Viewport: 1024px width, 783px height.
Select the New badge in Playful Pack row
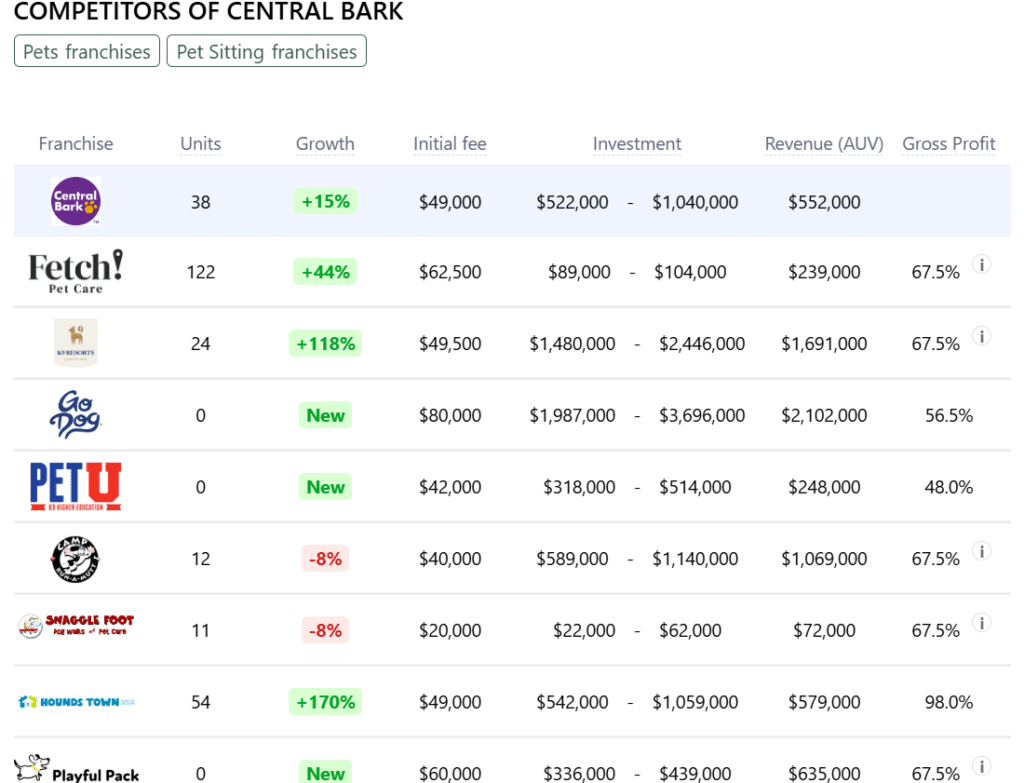tap(325, 773)
